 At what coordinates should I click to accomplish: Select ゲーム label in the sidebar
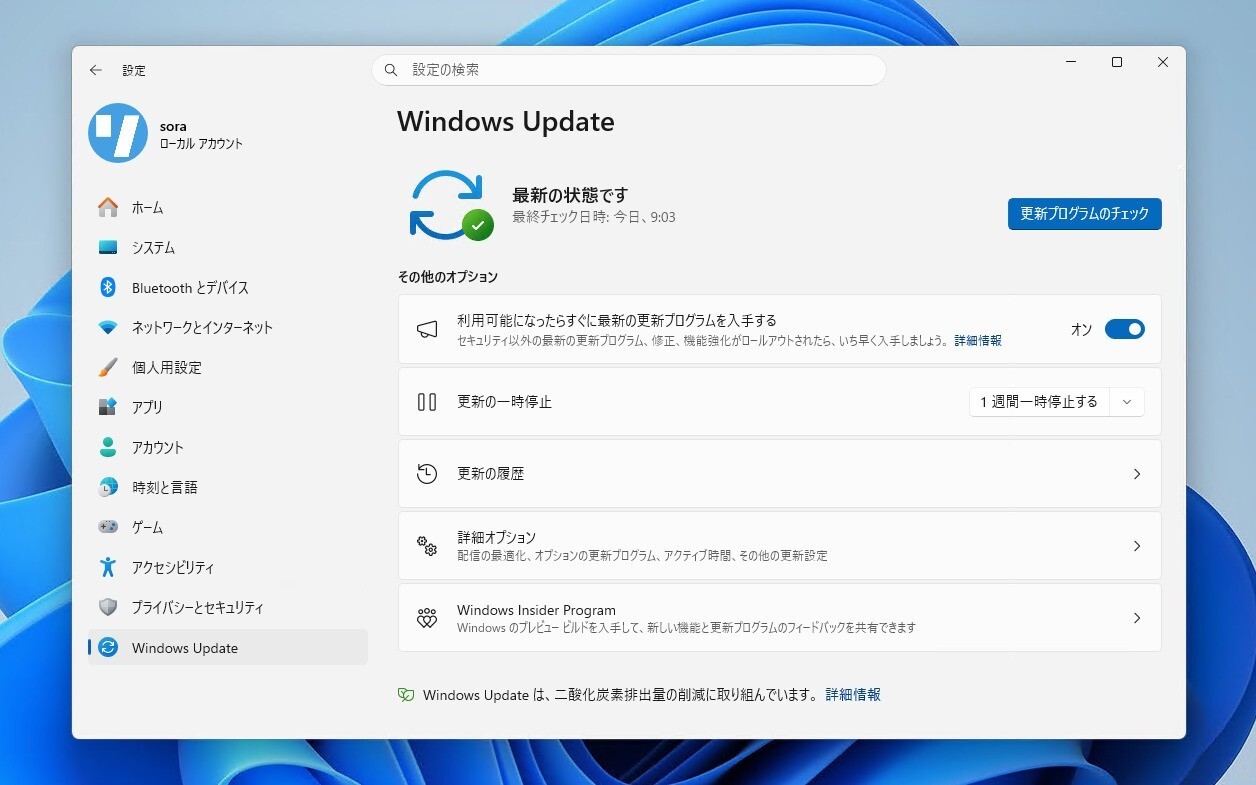point(147,527)
